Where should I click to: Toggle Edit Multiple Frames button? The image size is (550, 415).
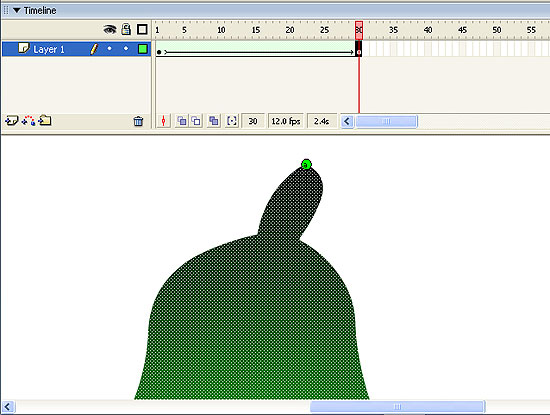(x=214, y=121)
